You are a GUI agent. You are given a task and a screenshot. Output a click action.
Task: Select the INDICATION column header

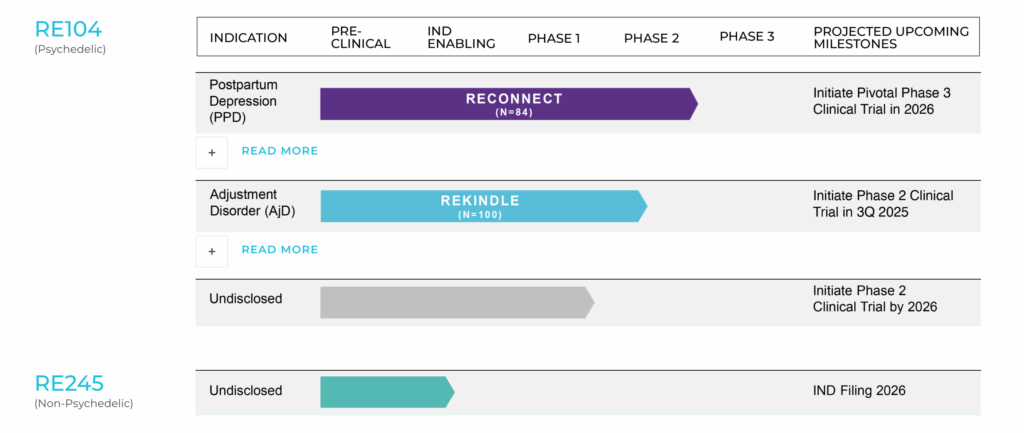248,38
